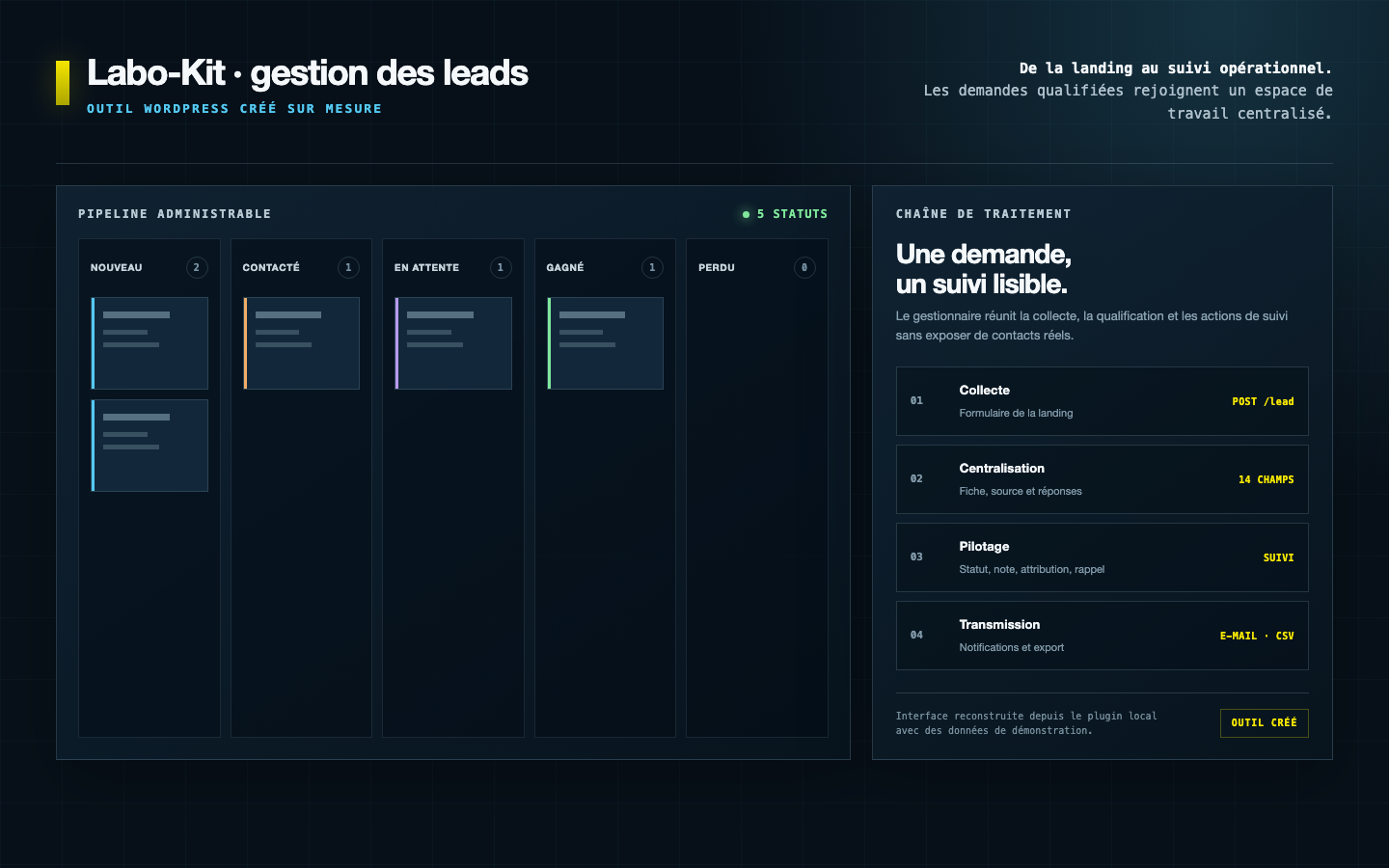Click the Pilotage step title
Image resolution: width=1389 pixels, height=868 pixels.
click(984, 547)
